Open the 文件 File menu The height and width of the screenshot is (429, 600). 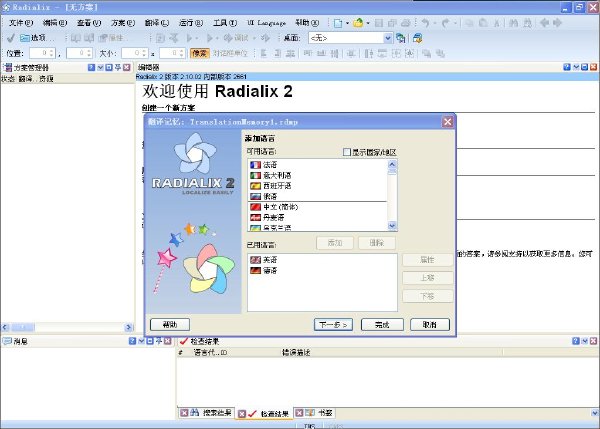[x=21, y=23]
